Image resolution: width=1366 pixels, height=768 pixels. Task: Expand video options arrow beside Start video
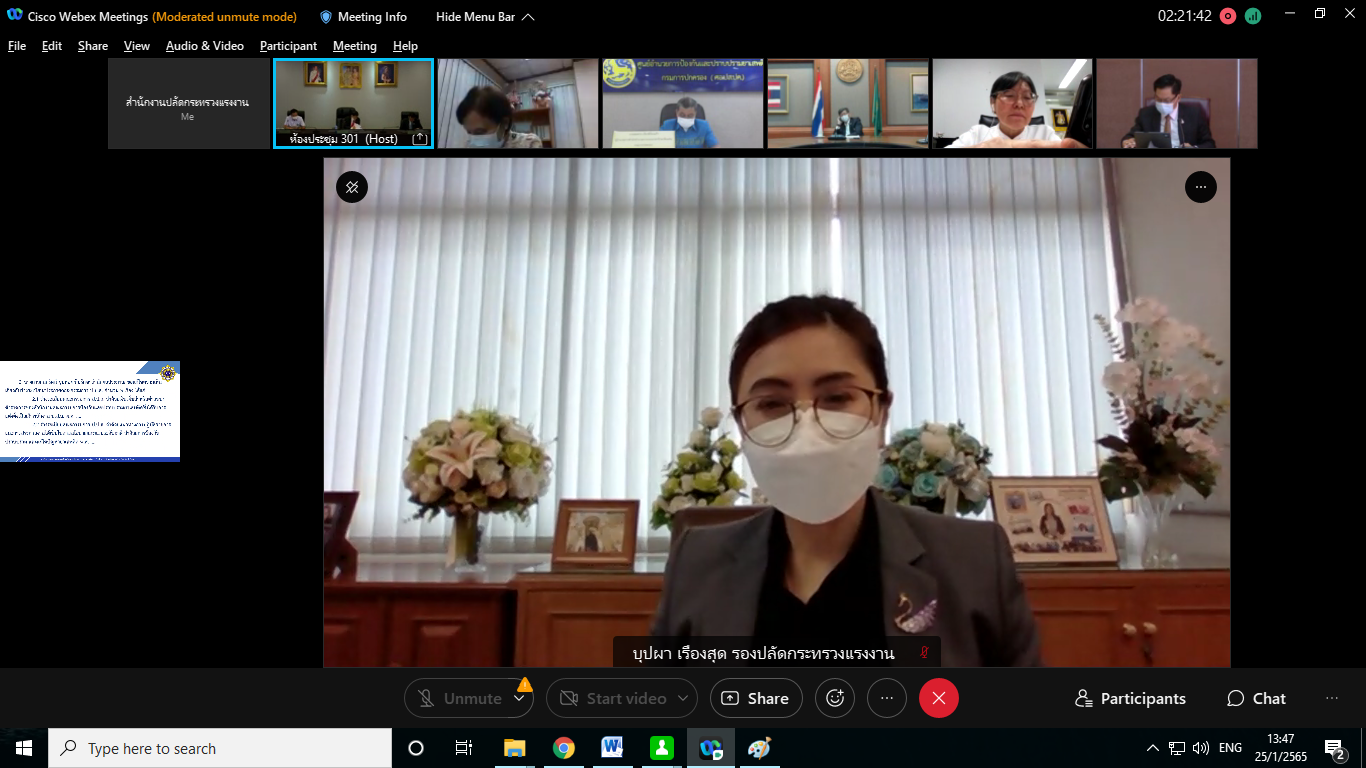[x=684, y=698]
